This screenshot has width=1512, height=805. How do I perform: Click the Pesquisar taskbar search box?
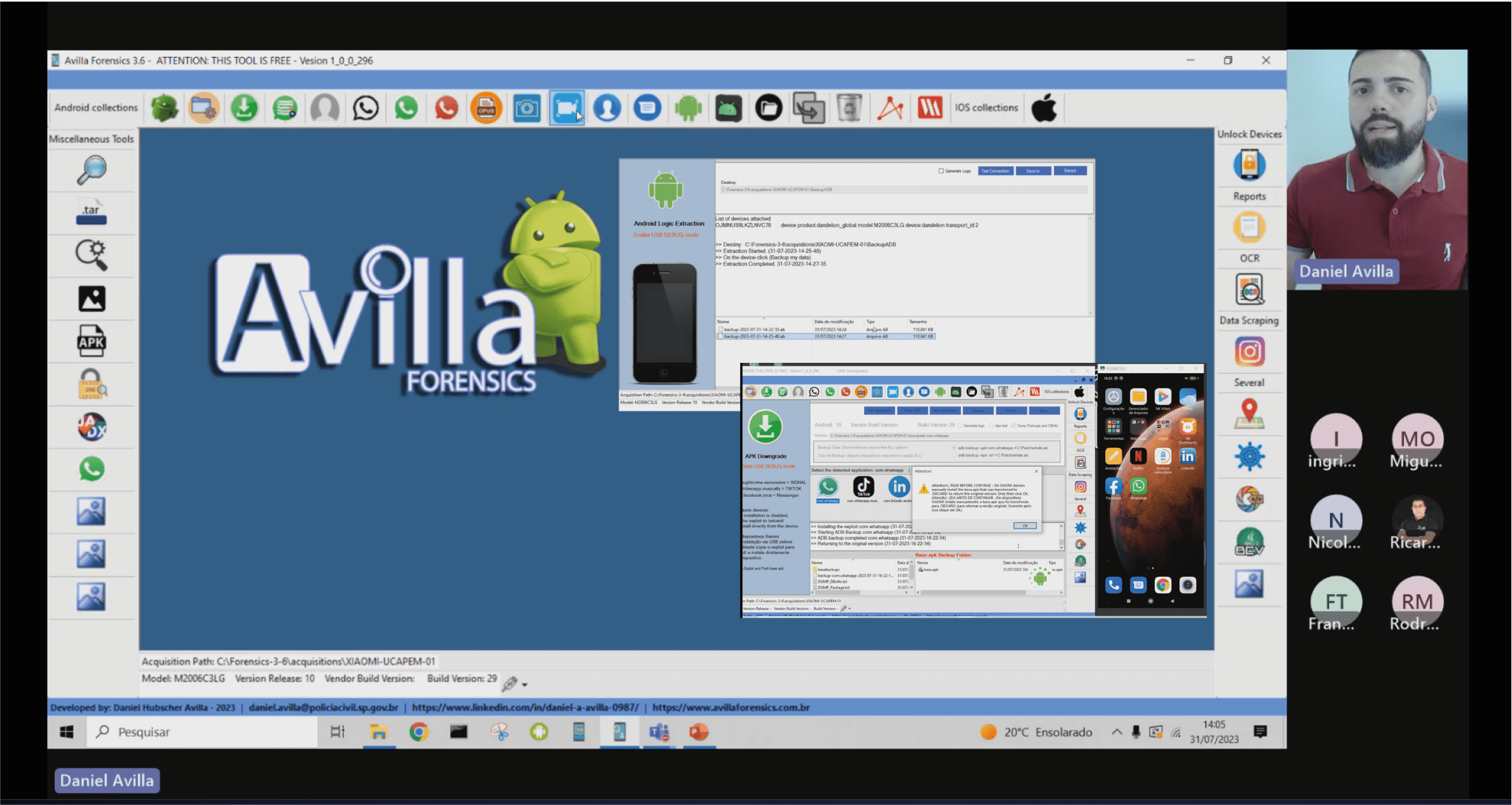click(x=202, y=732)
